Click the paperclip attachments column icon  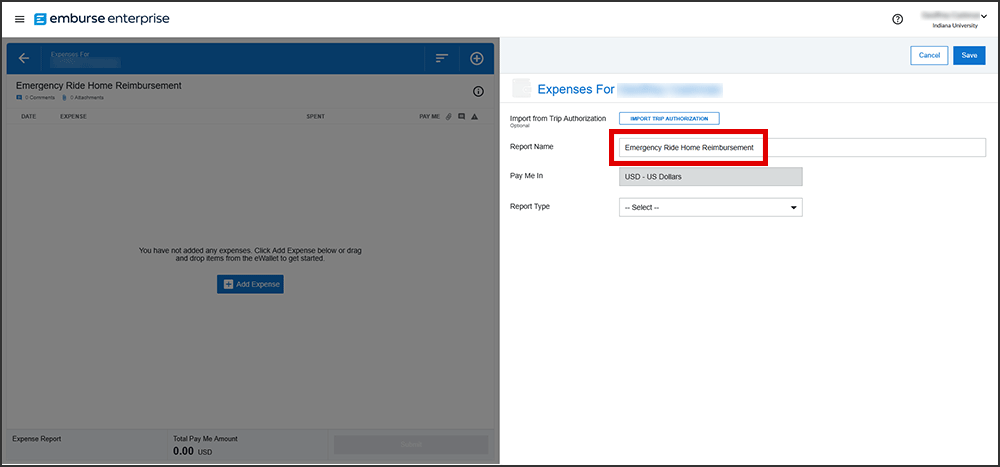point(449,117)
